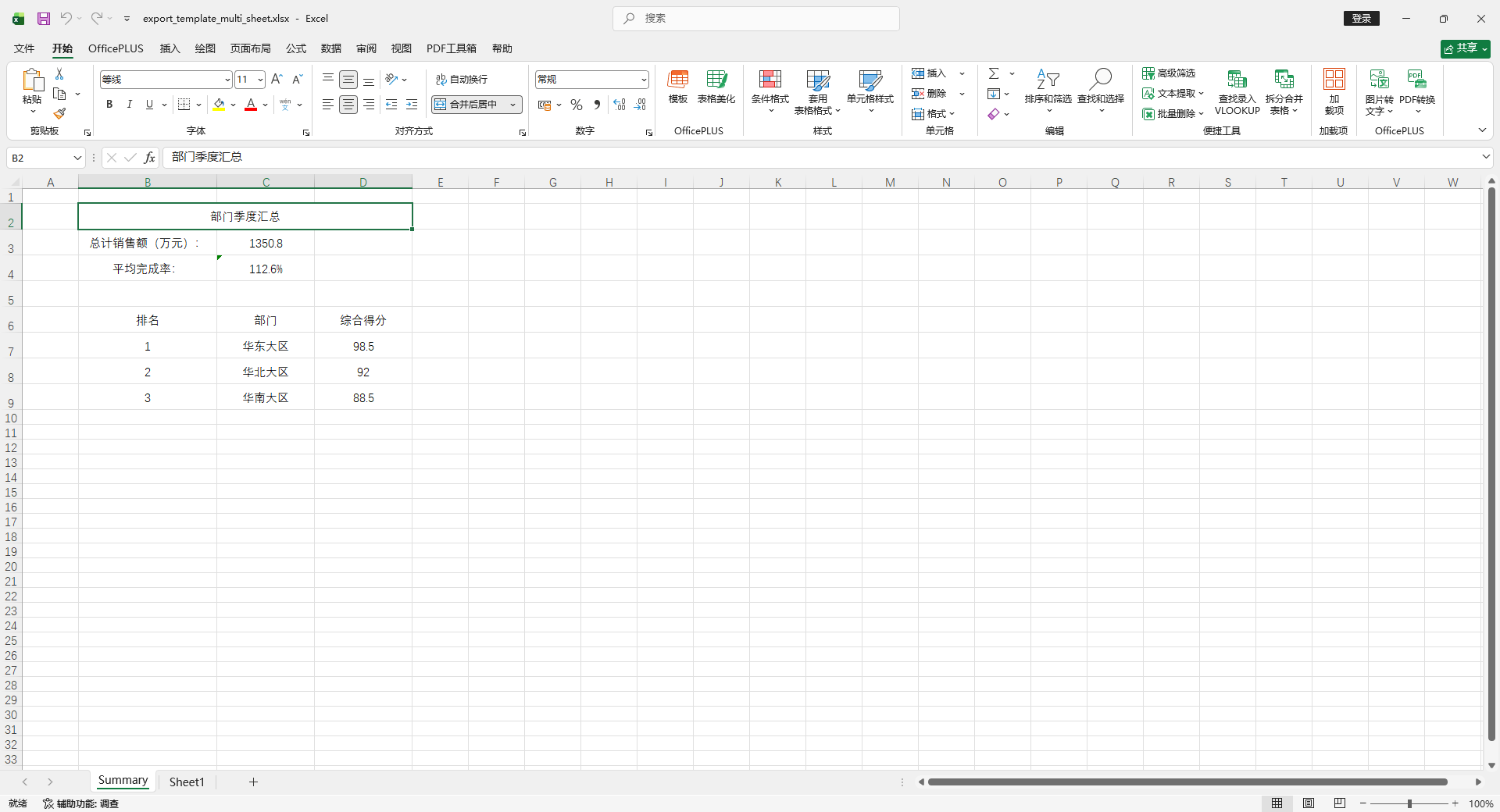
Task: Open the 插入 ribbon tab
Action: pyautogui.click(x=170, y=48)
